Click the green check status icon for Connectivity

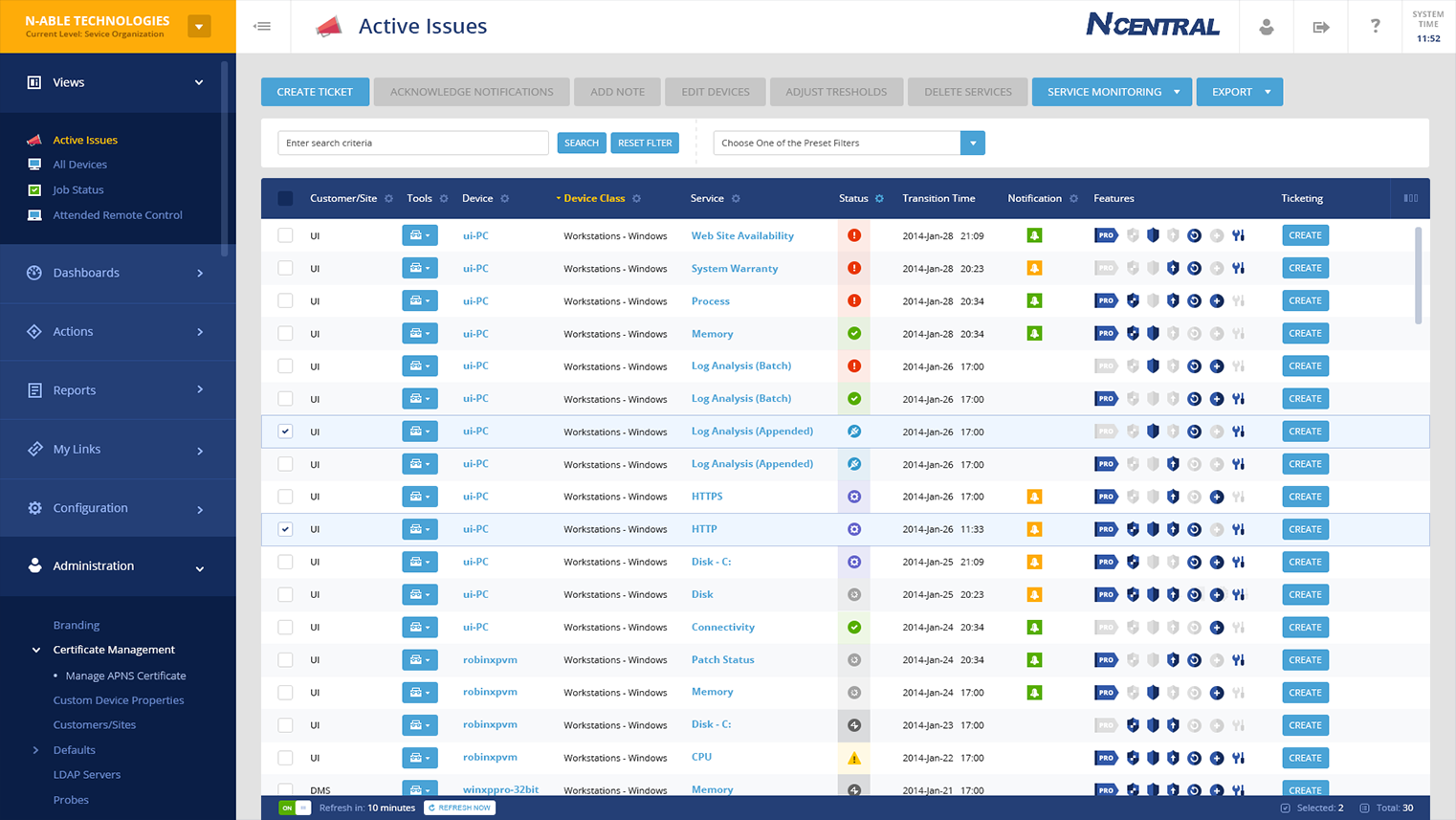pos(854,628)
